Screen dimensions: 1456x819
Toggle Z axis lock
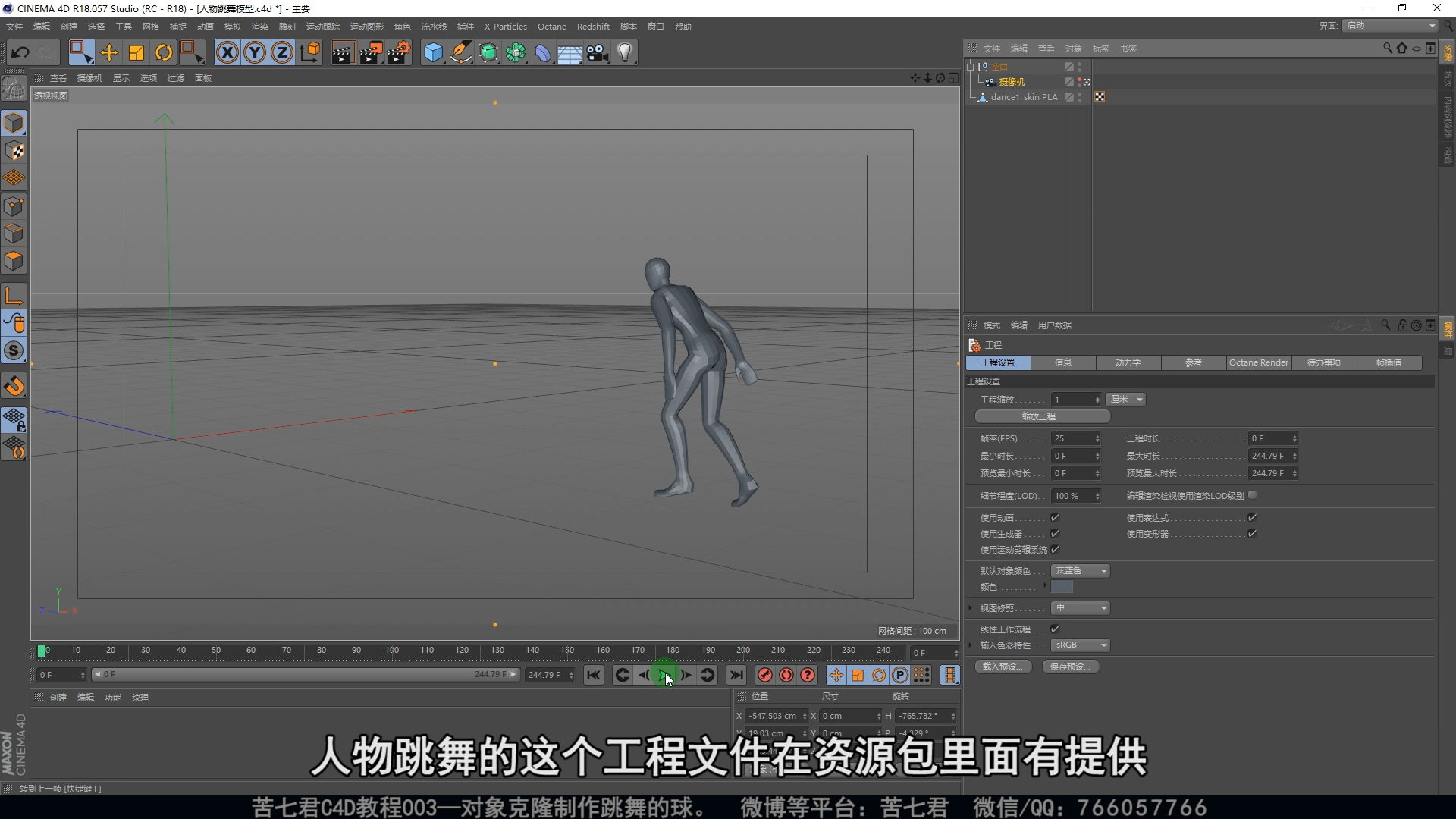click(282, 52)
